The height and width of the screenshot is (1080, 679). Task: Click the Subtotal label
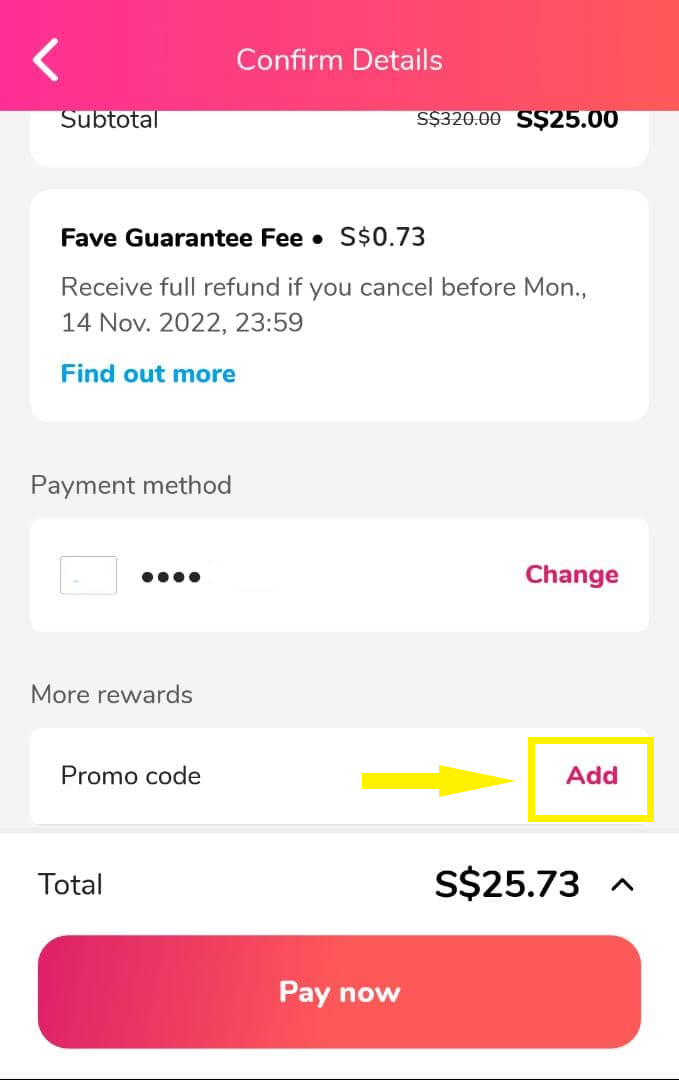click(x=110, y=120)
